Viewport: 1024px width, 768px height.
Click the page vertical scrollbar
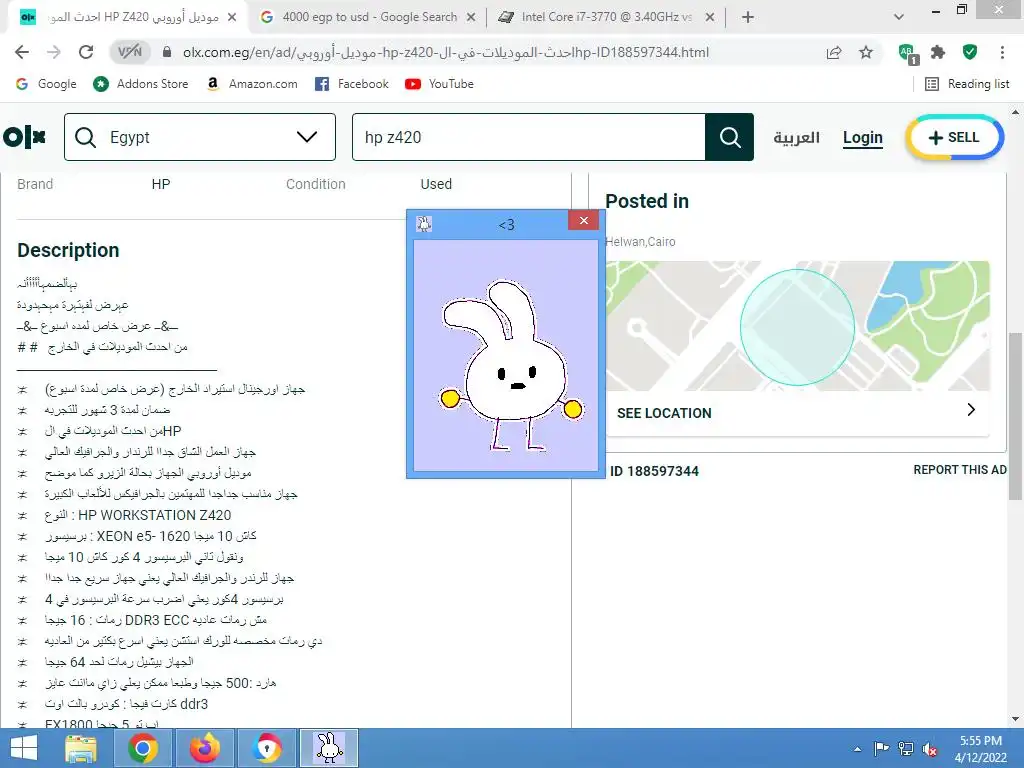pos(1015,418)
